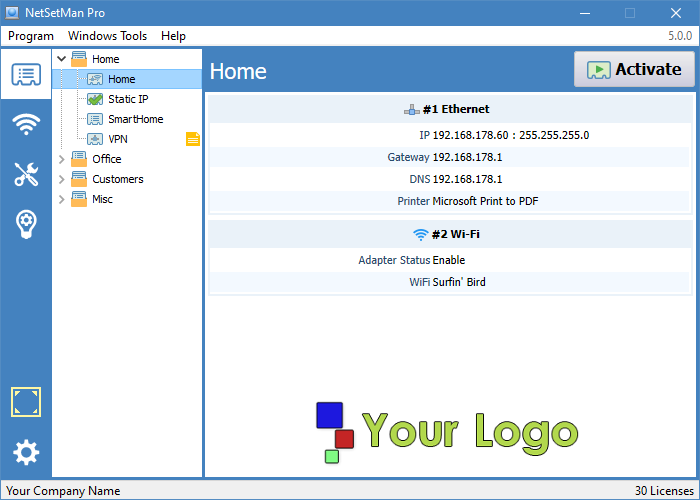
Task: Click the Wi-Fi signal icon in #2 header
Action: coord(421,234)
